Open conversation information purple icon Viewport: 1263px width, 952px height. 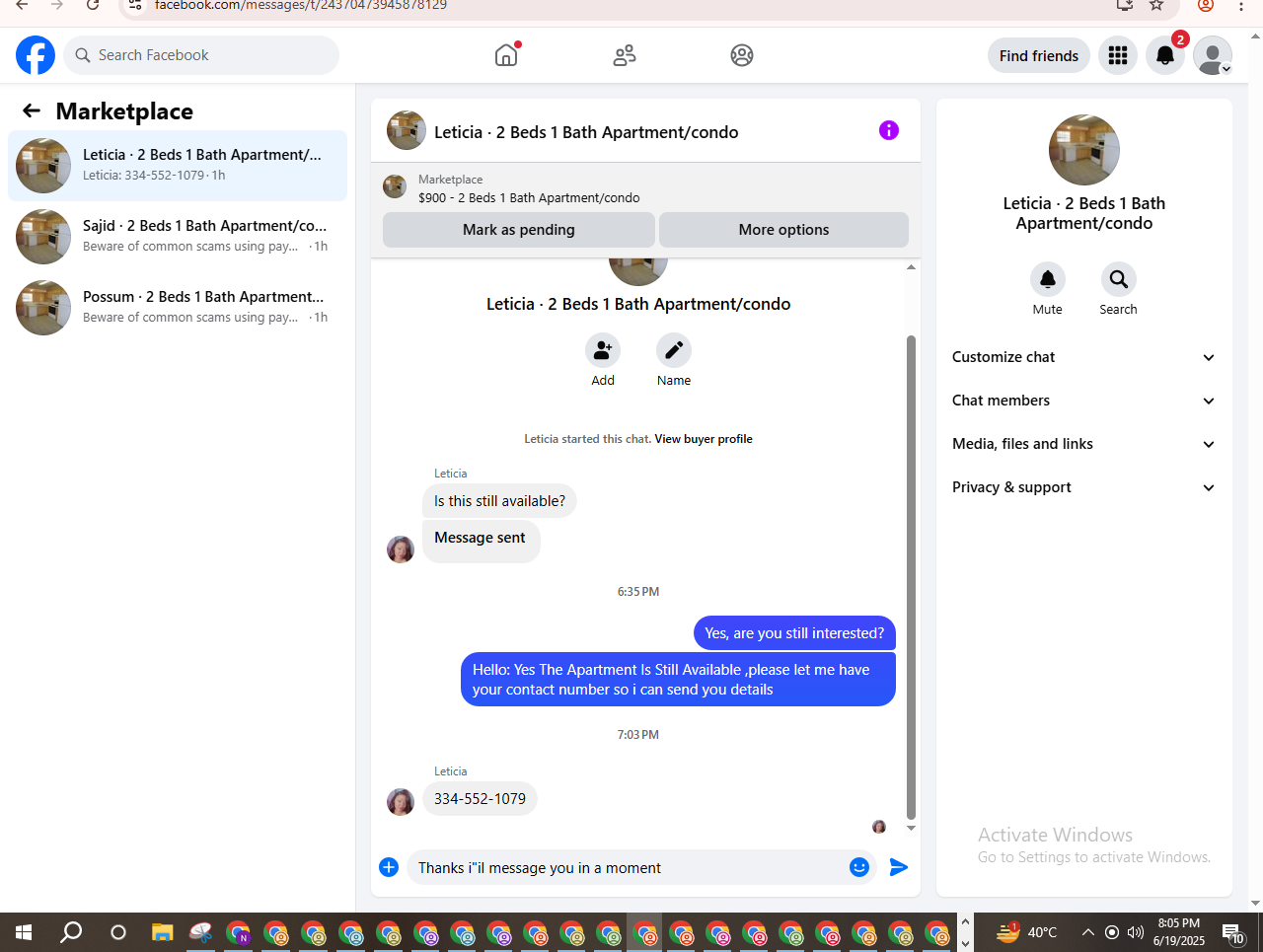point(889,130)
